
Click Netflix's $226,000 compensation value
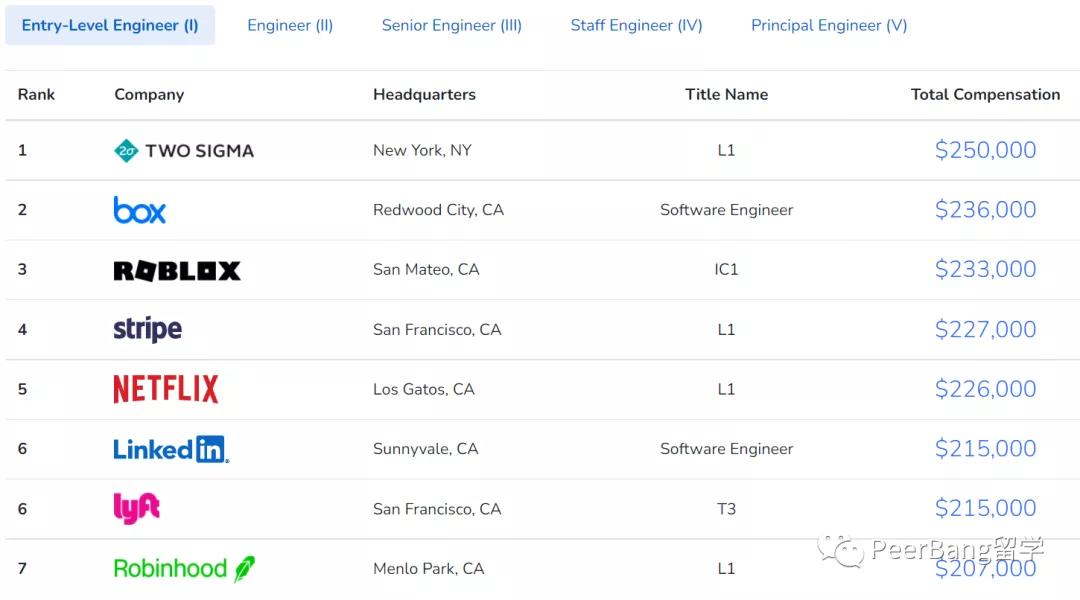click(x=985, y=389)
